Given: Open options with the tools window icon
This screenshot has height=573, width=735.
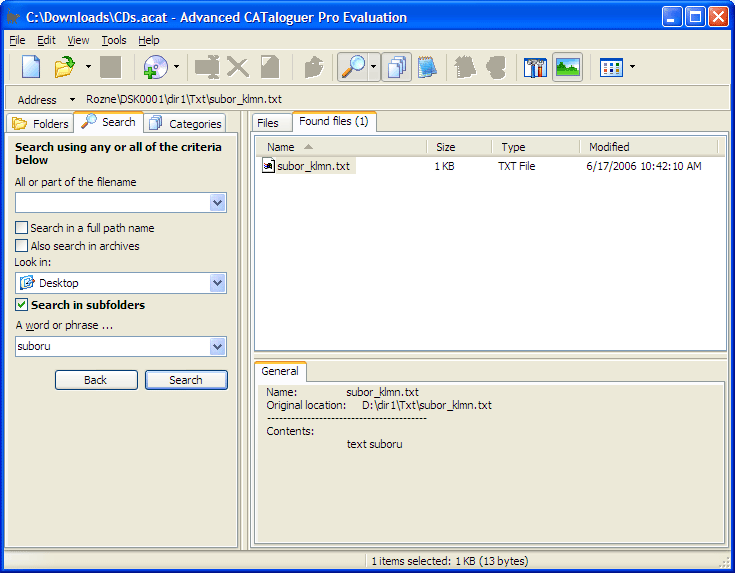Looking at the screenshot, I should [535, 67].
